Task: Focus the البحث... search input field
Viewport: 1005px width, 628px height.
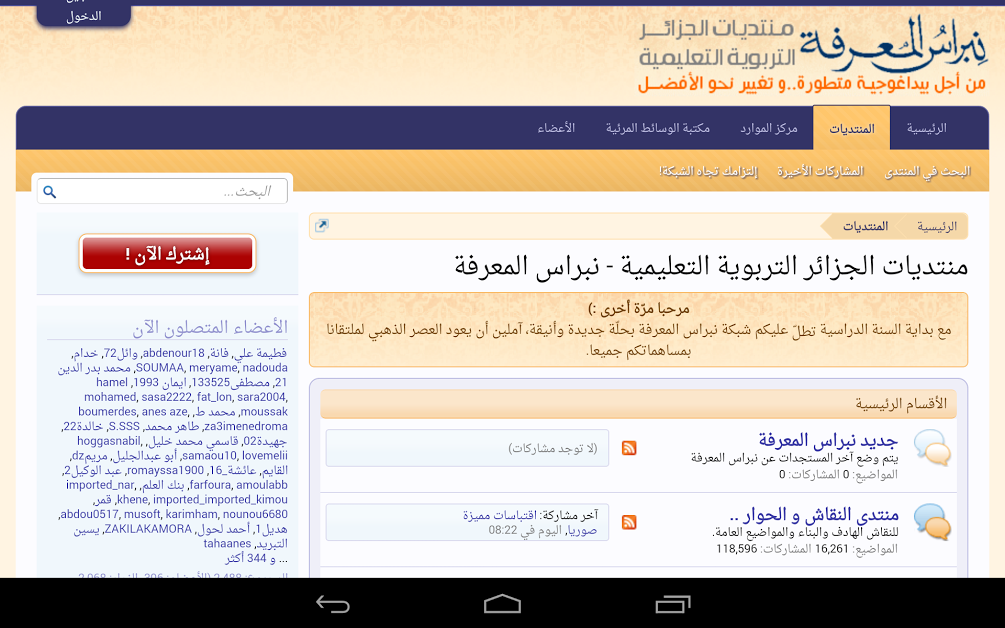Action: tap(162, 192)
